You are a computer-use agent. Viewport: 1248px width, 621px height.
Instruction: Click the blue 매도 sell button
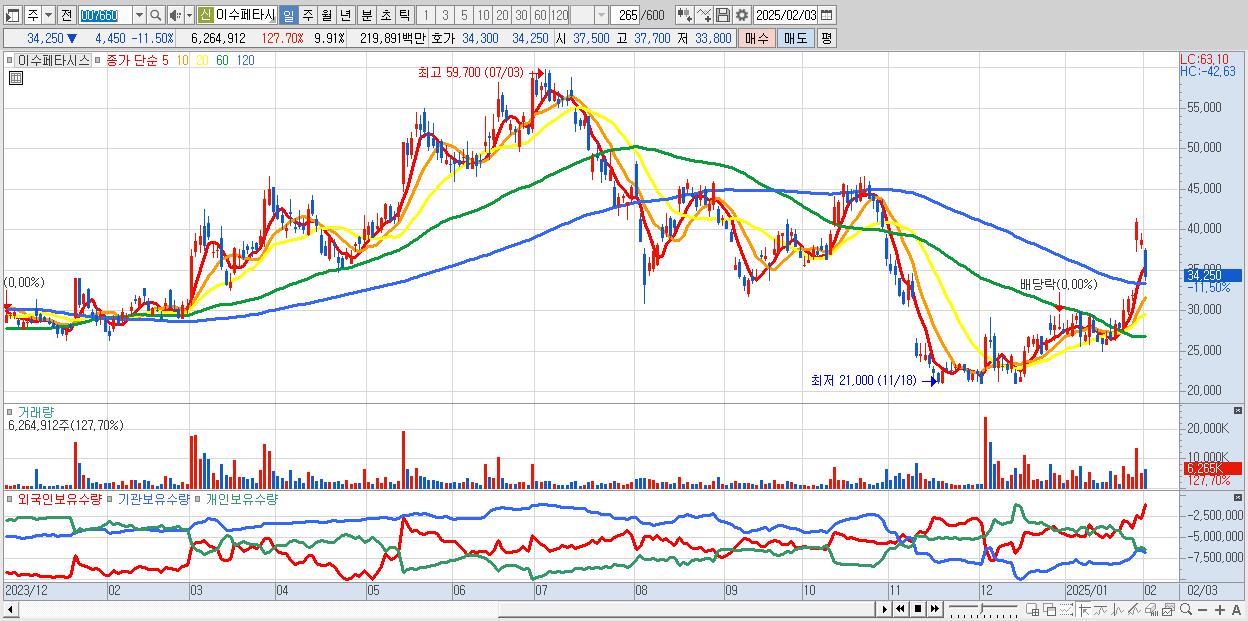point(795,38)
